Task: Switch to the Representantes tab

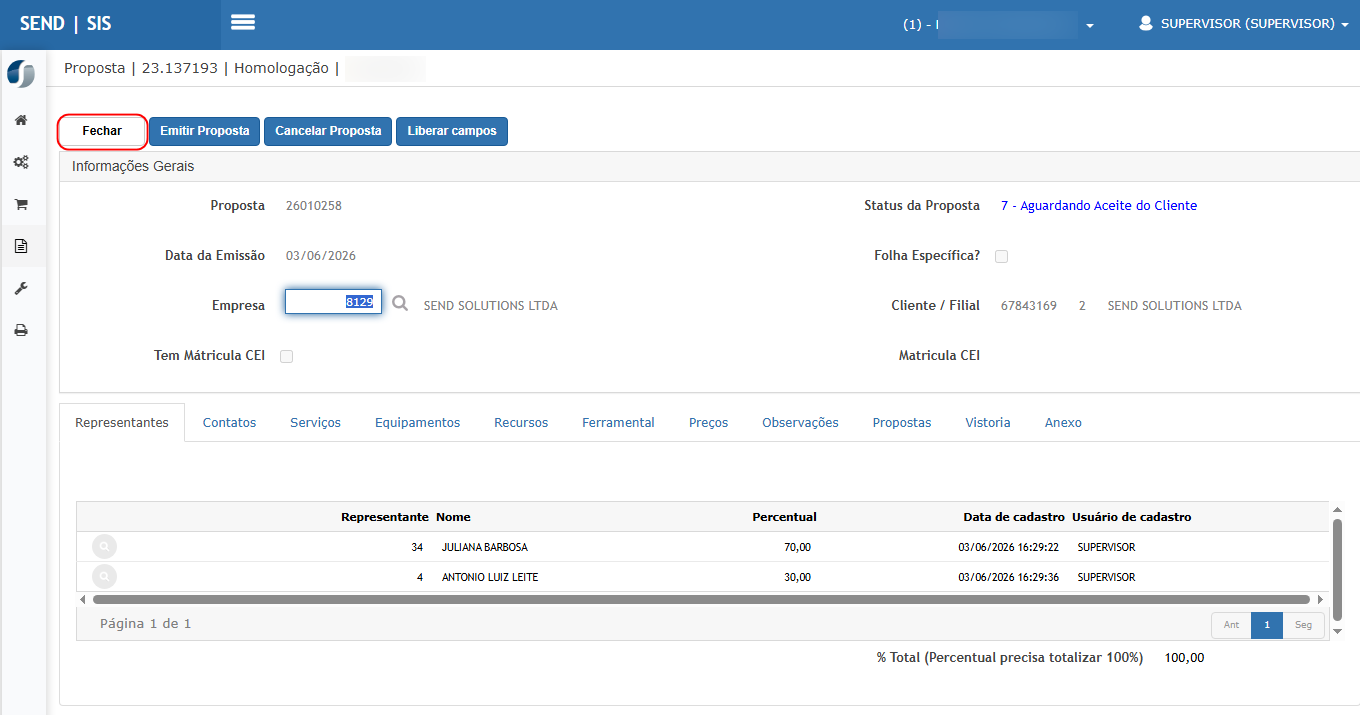Action: click(x=122, y=423)
